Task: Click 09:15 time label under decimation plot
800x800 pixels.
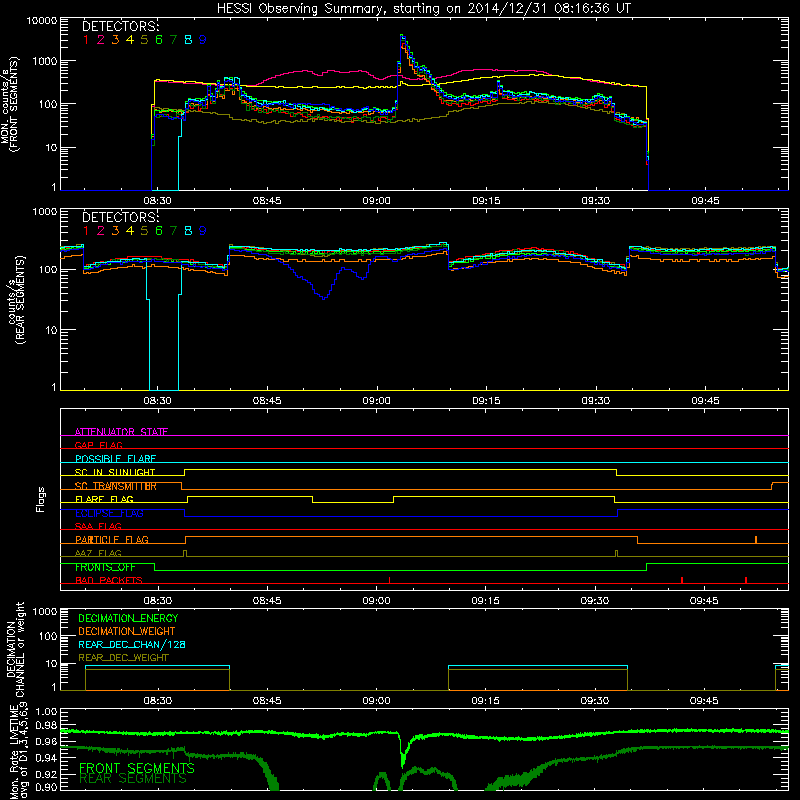Action: [485, 701]
